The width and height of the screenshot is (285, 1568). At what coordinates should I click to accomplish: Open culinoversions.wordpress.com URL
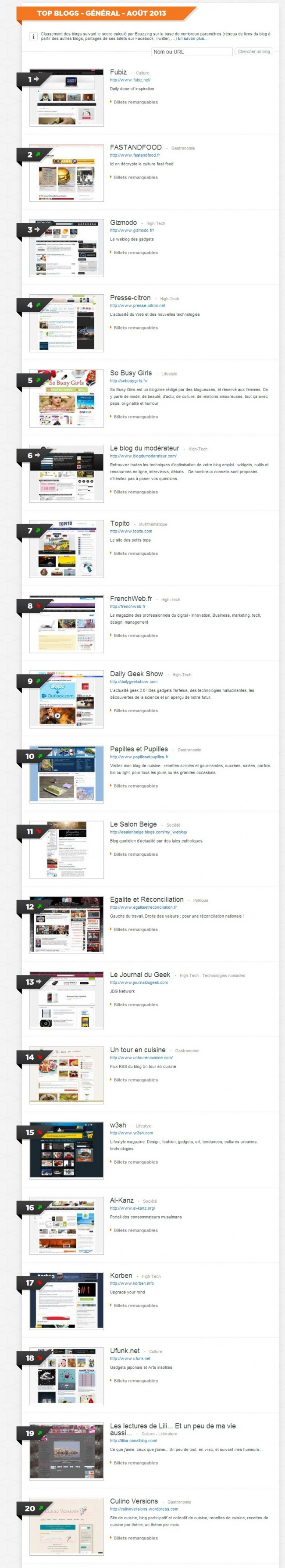coord(144,1509)
